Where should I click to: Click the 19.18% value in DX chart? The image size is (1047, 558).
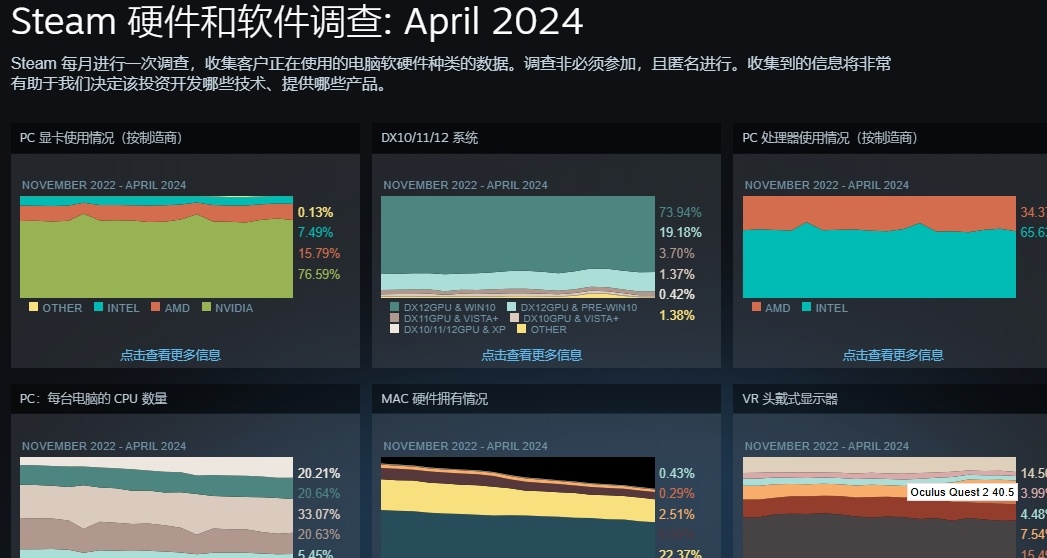(x=680, y=232)
